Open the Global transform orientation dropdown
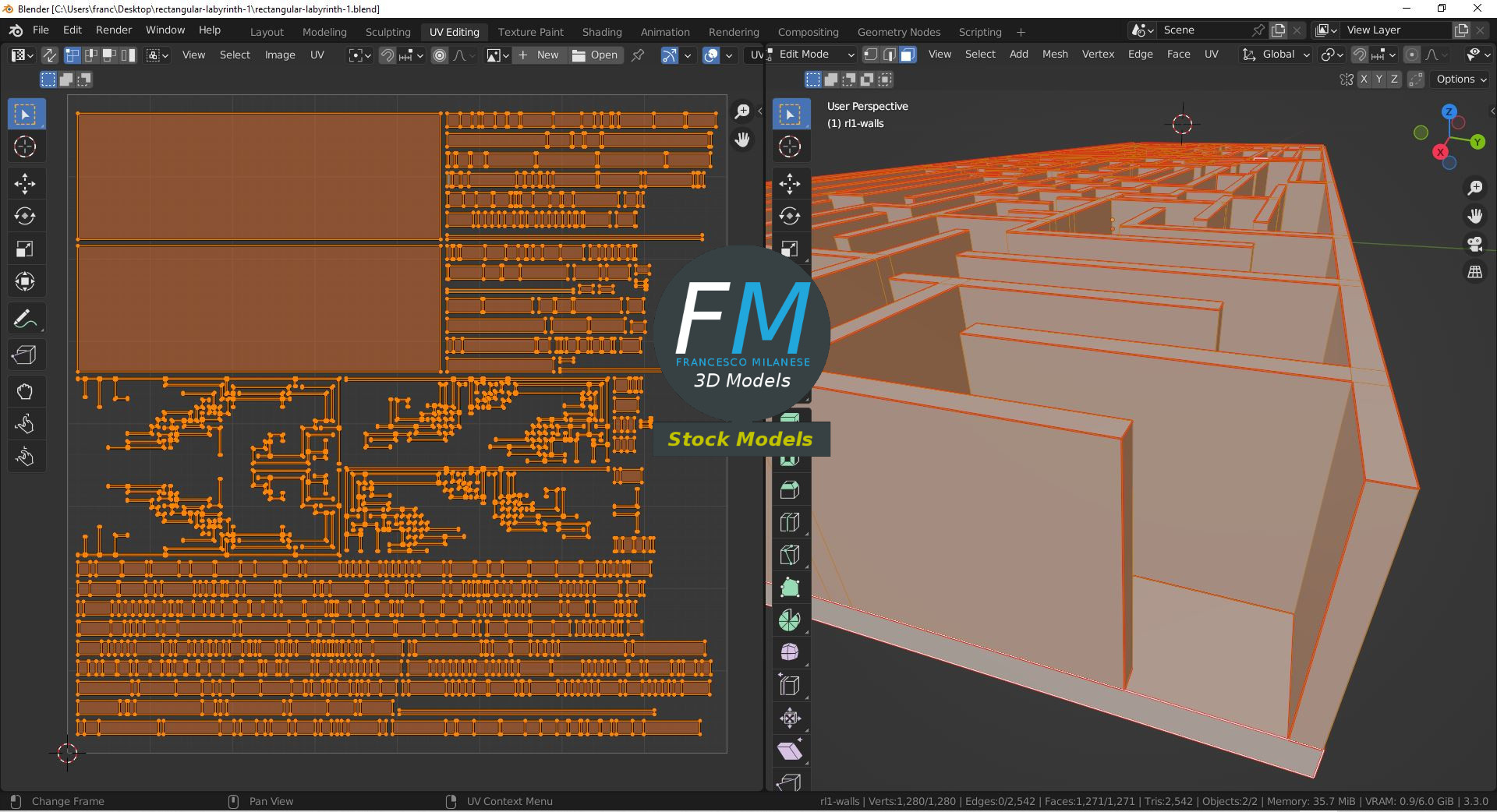Screen dimensions: 1497x812 [x=1276, y=55]
